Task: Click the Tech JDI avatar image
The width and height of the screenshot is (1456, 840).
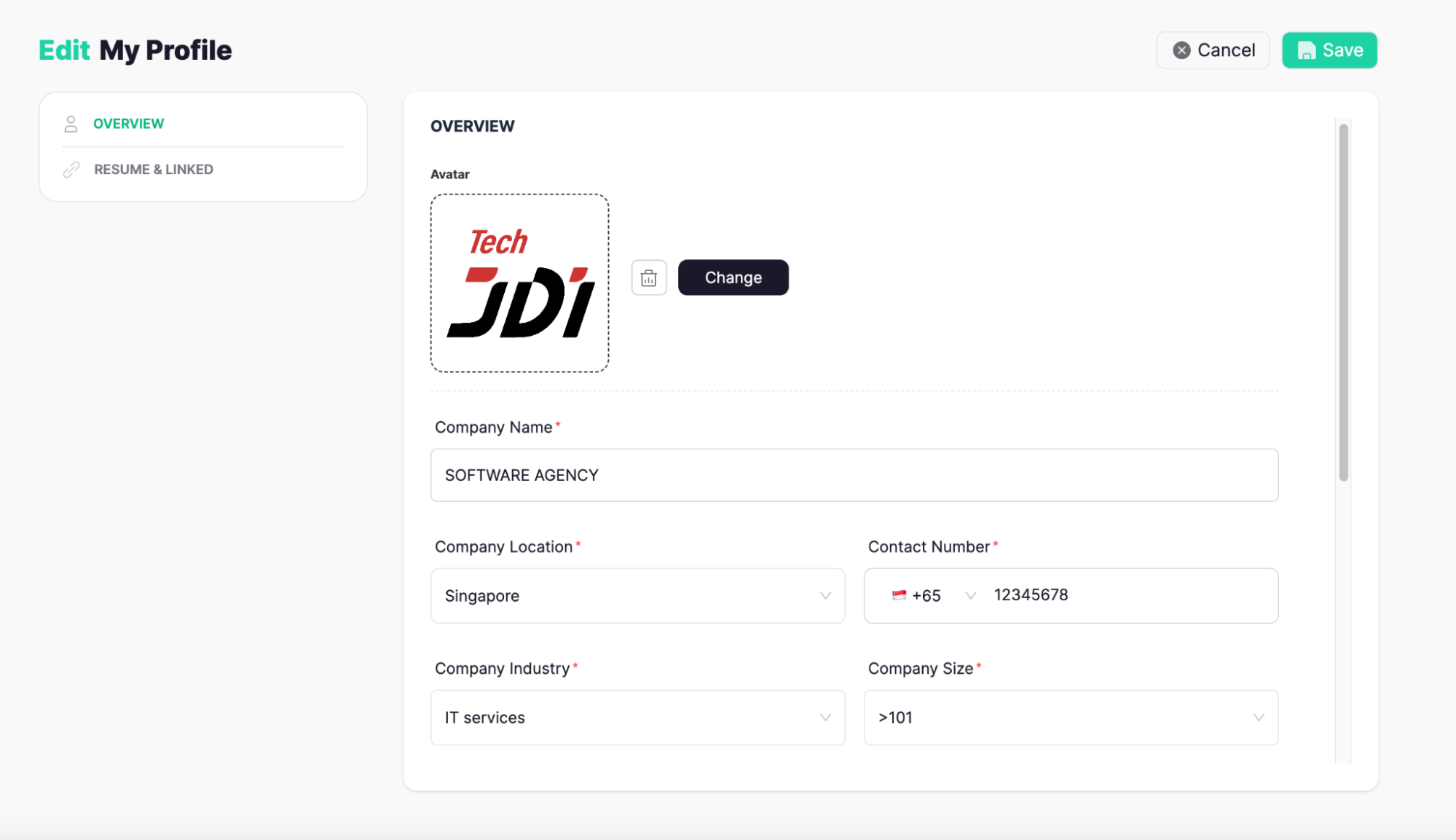Action: pyautogui.click(x=519, y=283)
